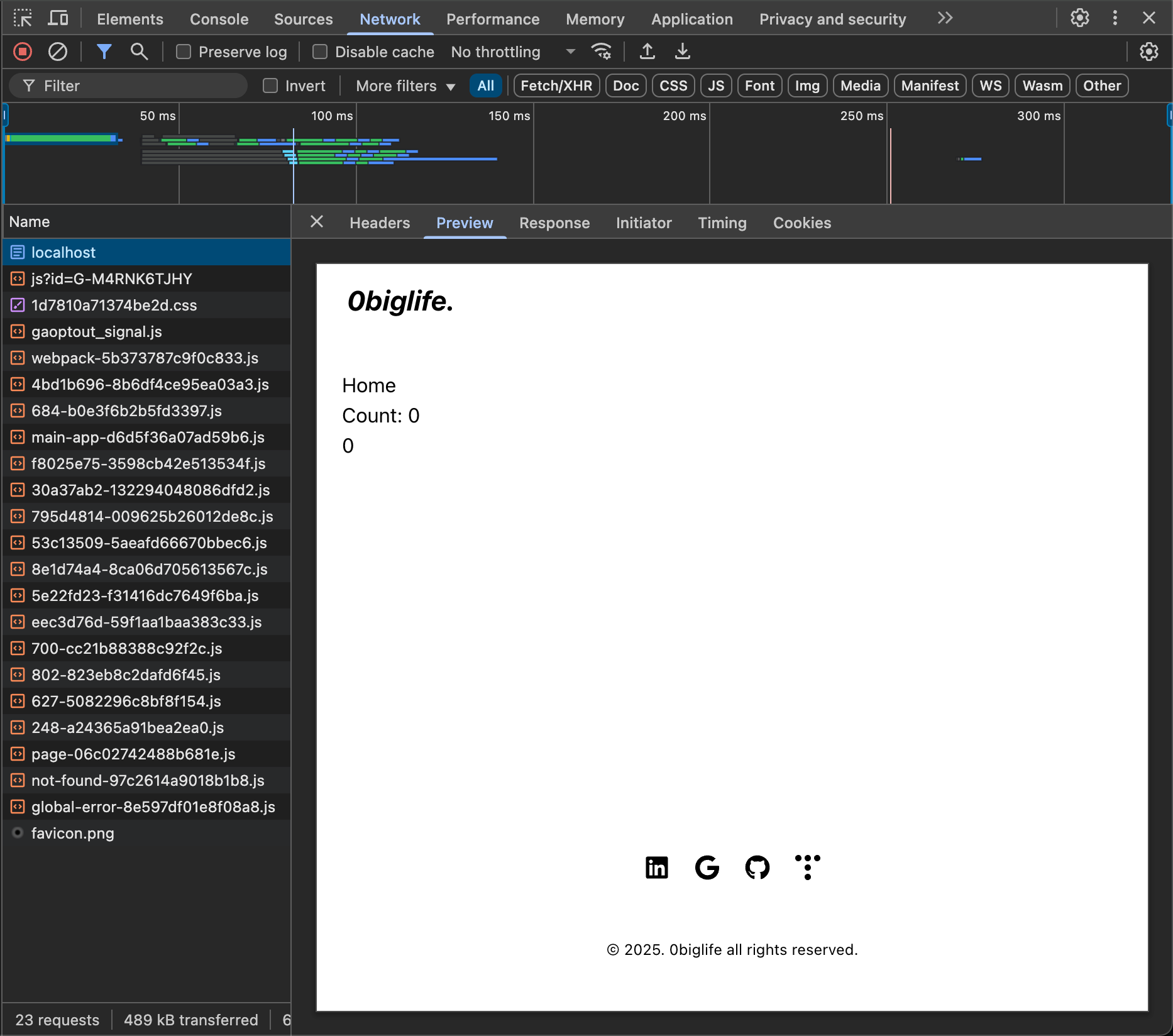Check the Invert filter checkbox
This screenshot has height=1036, width=1173.
point(270,86)
